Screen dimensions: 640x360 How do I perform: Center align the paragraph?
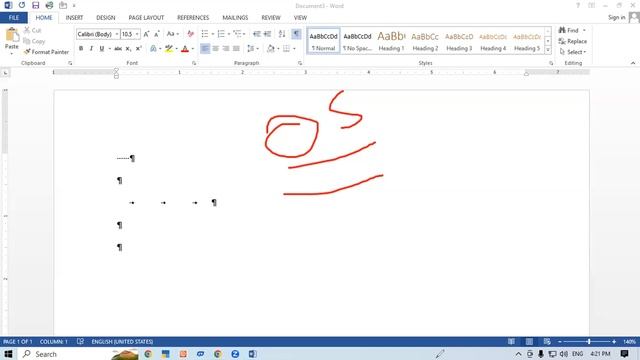[216, 49]
